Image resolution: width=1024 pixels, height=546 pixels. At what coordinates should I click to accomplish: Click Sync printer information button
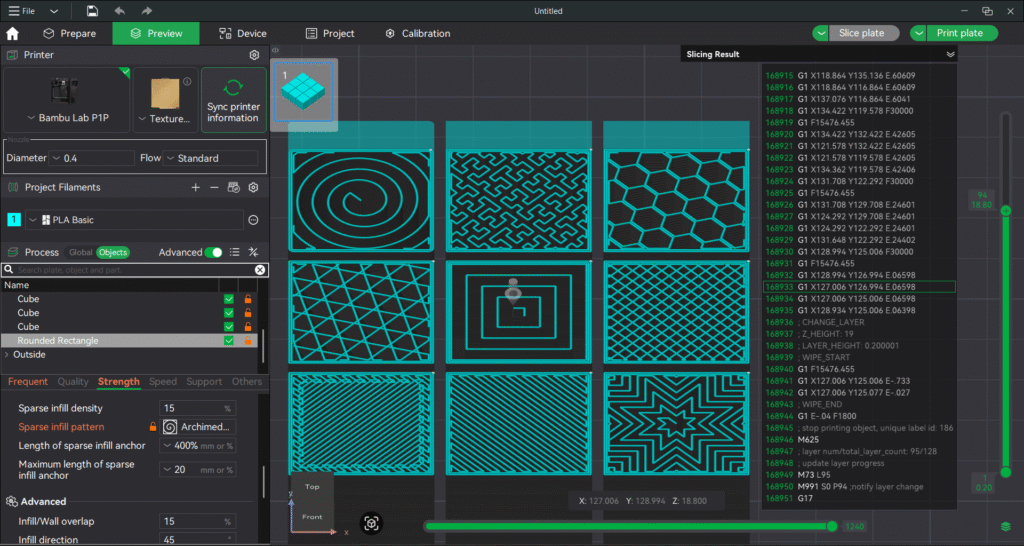tap(234, 100)
